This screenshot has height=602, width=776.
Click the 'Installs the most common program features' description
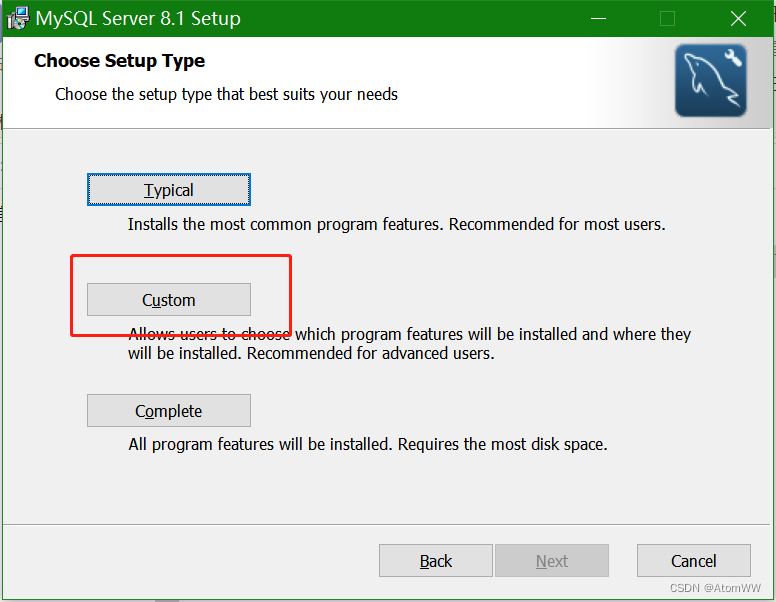pos(396,224)
